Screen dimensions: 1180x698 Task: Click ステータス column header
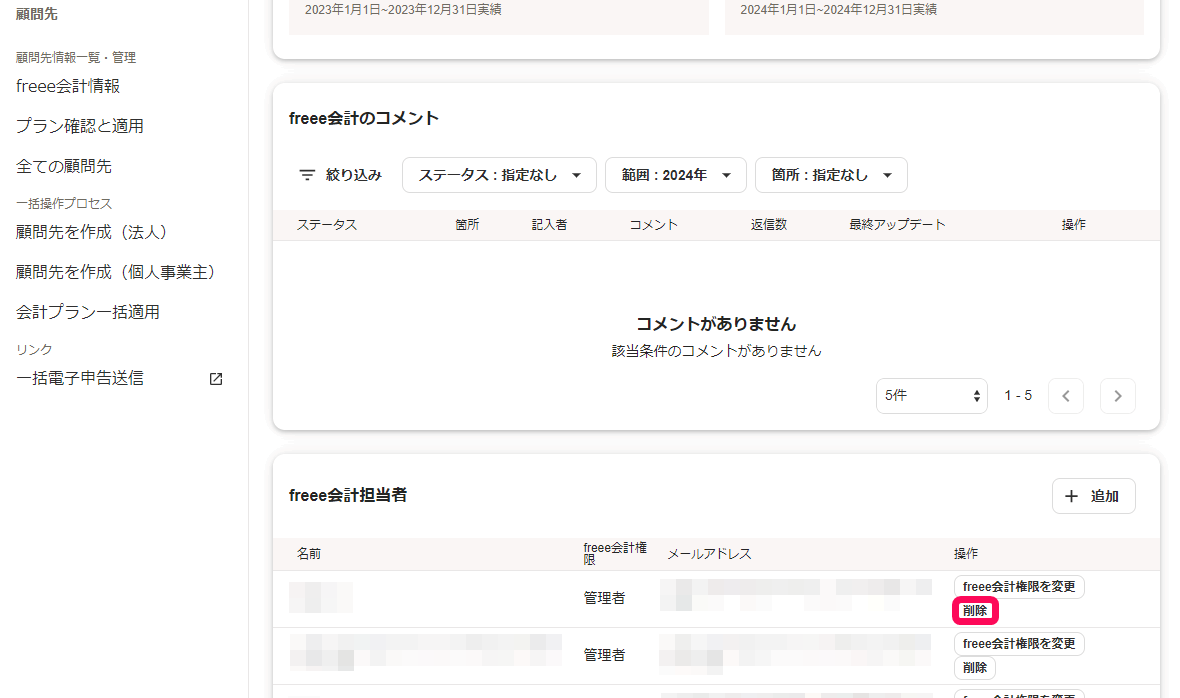[327, 225]
